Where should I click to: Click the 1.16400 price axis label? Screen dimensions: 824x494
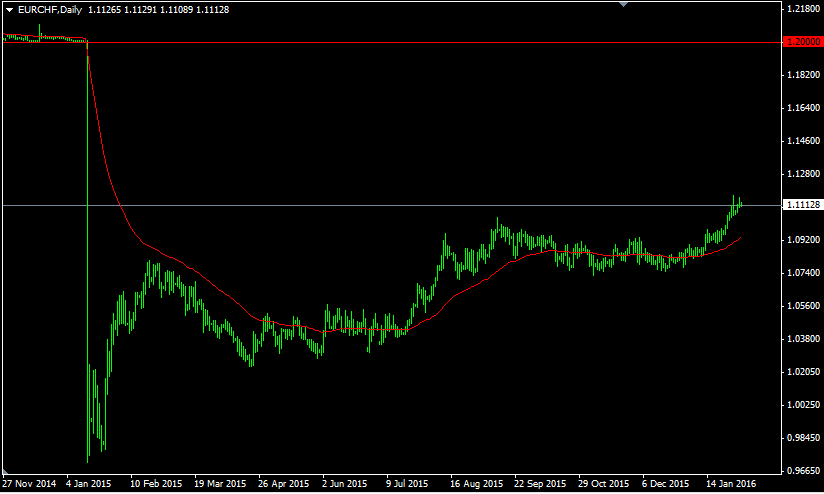tap(803, 108)
